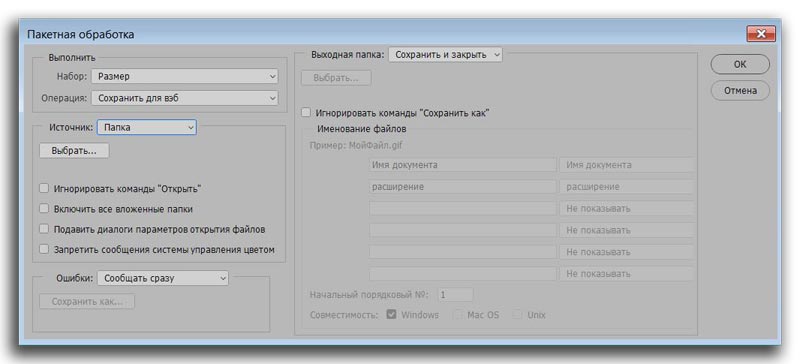Open the Набор dropdown set to Размер
The width and height of the screenshot is (800, 364).
pyautogui.click(x=185, y=77)
